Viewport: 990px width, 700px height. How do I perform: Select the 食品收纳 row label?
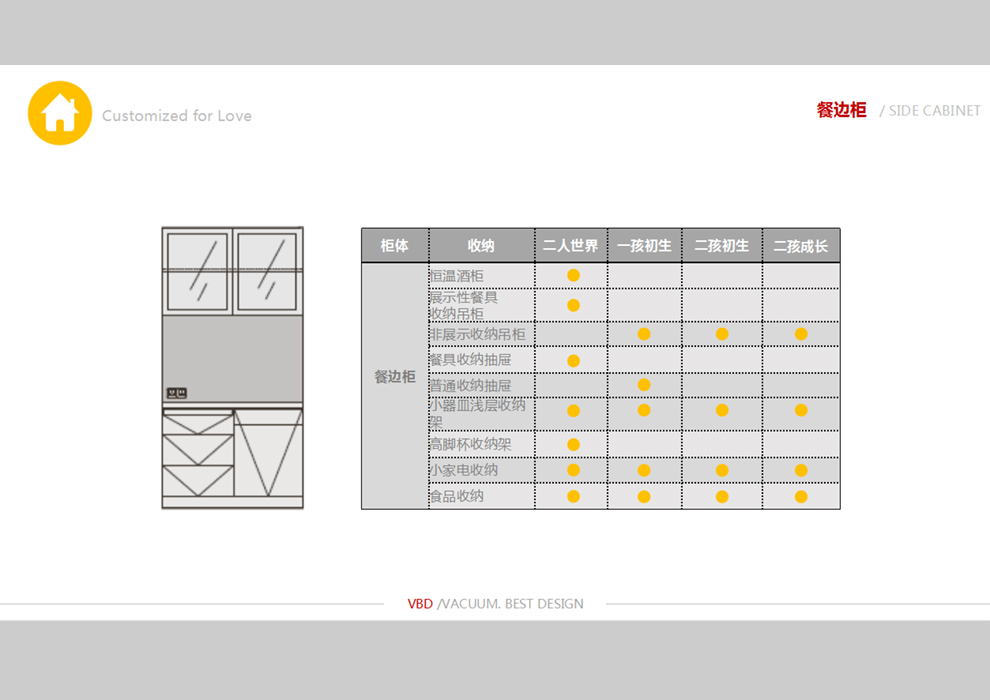pyautogui.click(x=456, y=496)
